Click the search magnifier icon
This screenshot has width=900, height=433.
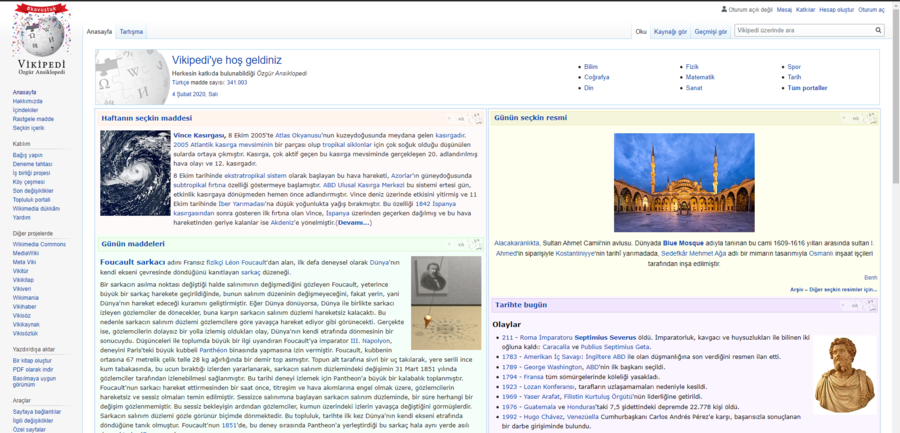879,31
